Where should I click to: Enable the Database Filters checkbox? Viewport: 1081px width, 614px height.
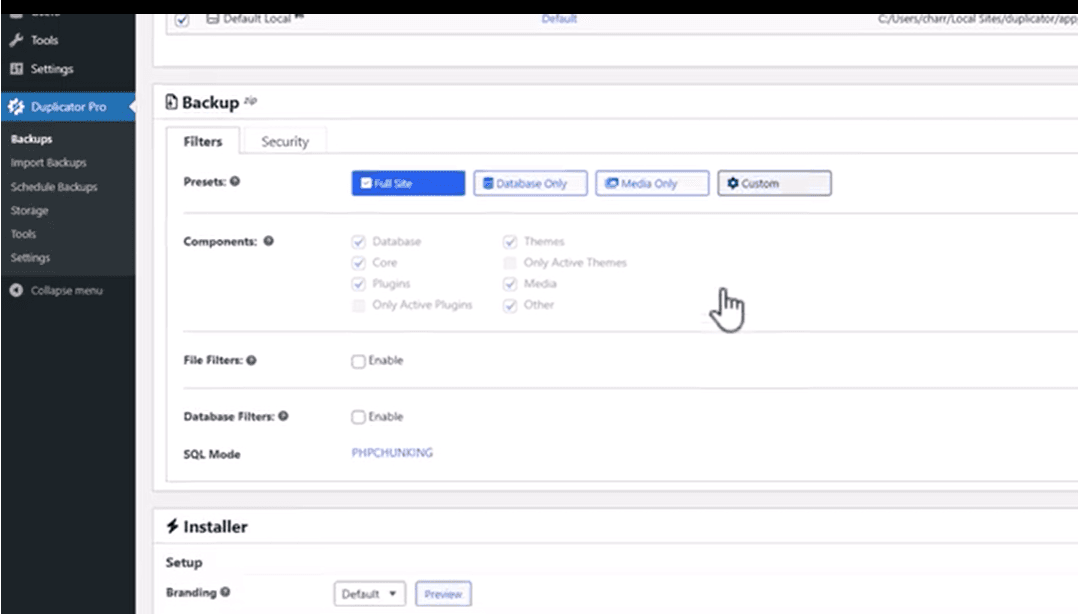[x=358, y=417]
